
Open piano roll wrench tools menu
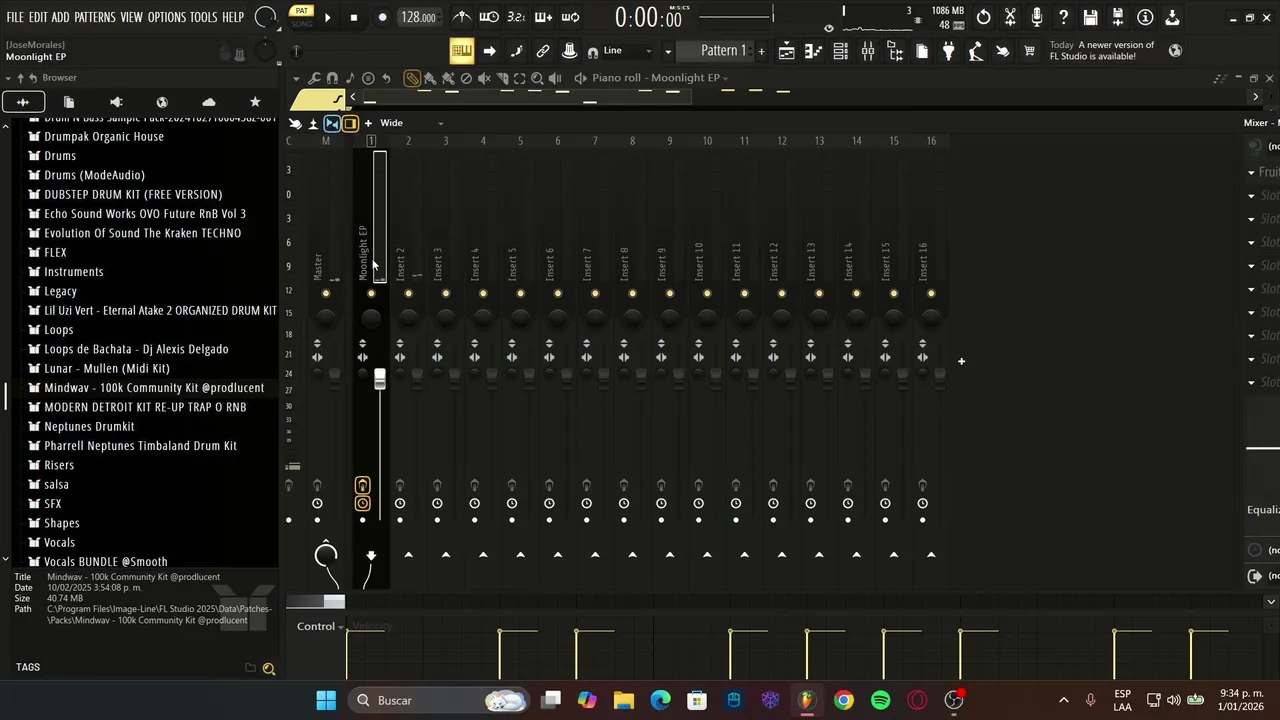(x=314, y=78)
